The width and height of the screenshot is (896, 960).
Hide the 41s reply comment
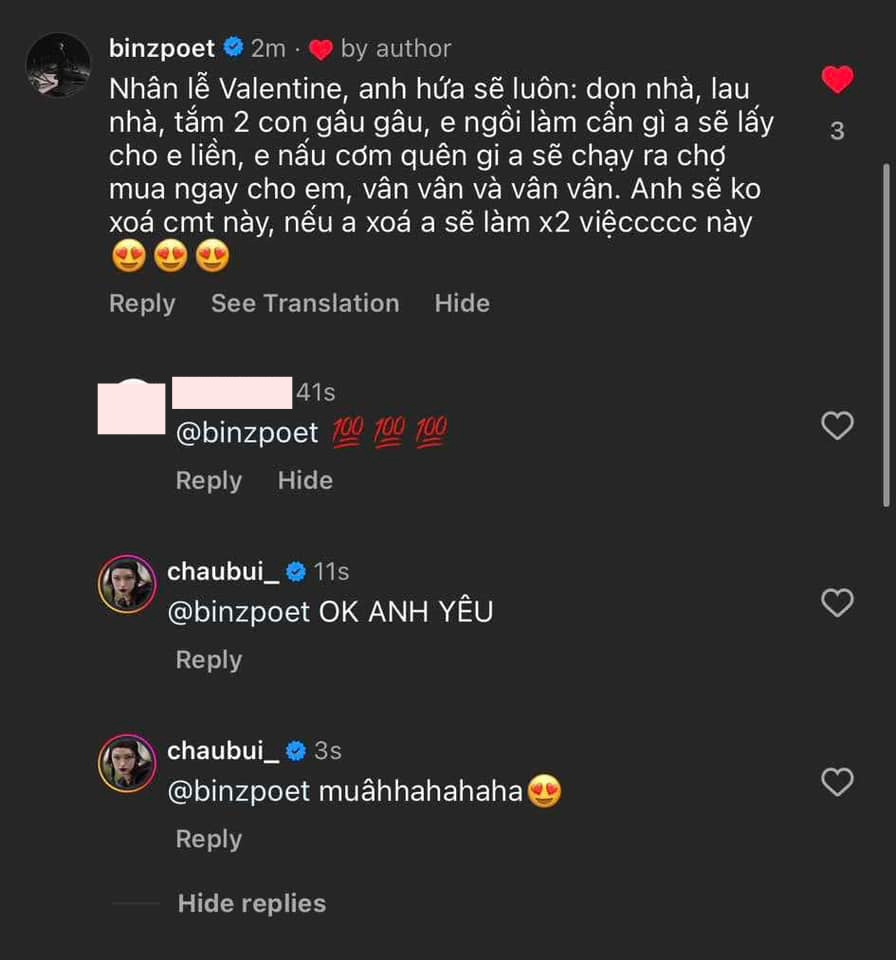click(x=305, y=481)
